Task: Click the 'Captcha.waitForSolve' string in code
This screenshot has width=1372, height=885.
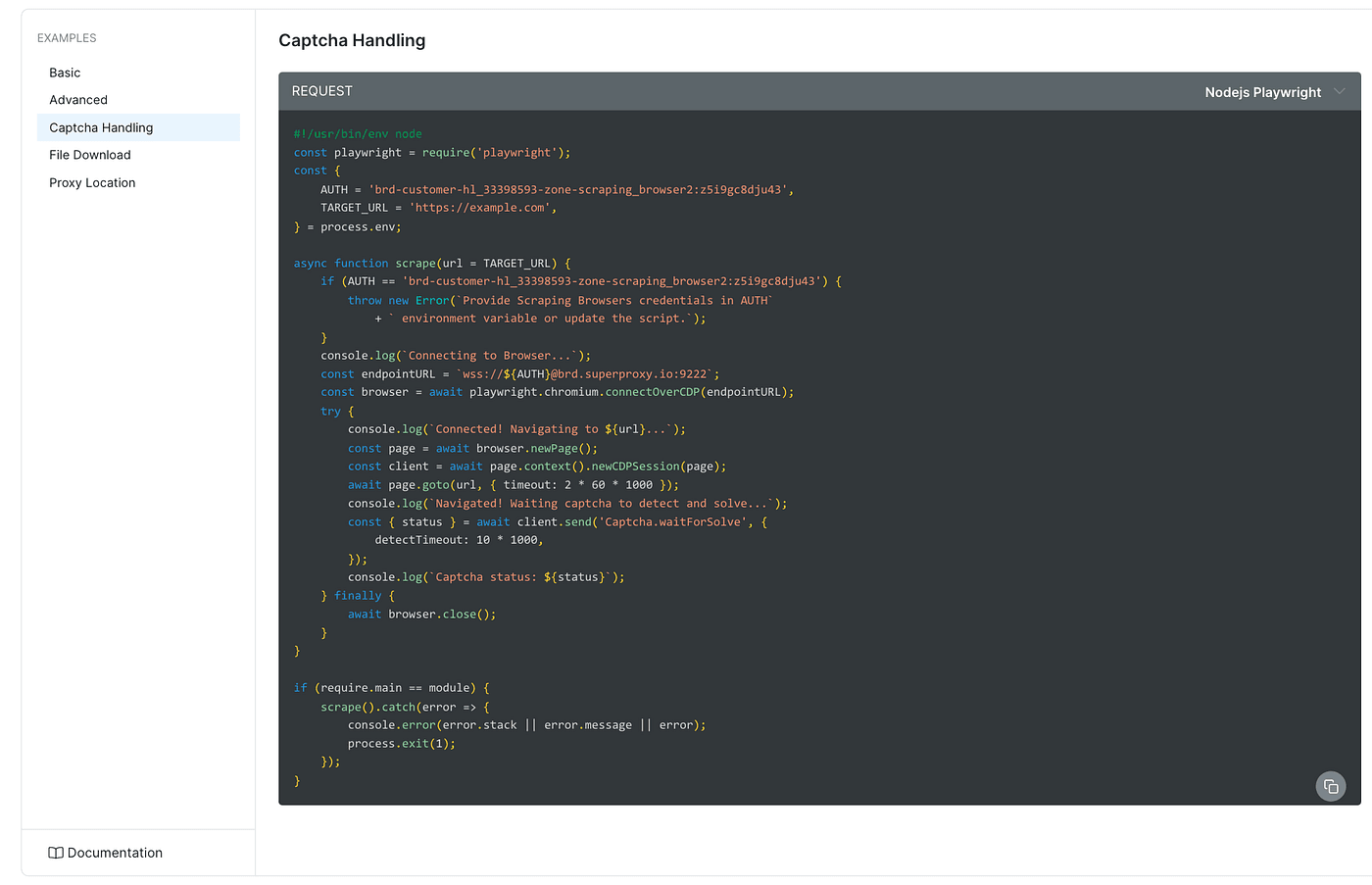Action: (x=672, y=522)
